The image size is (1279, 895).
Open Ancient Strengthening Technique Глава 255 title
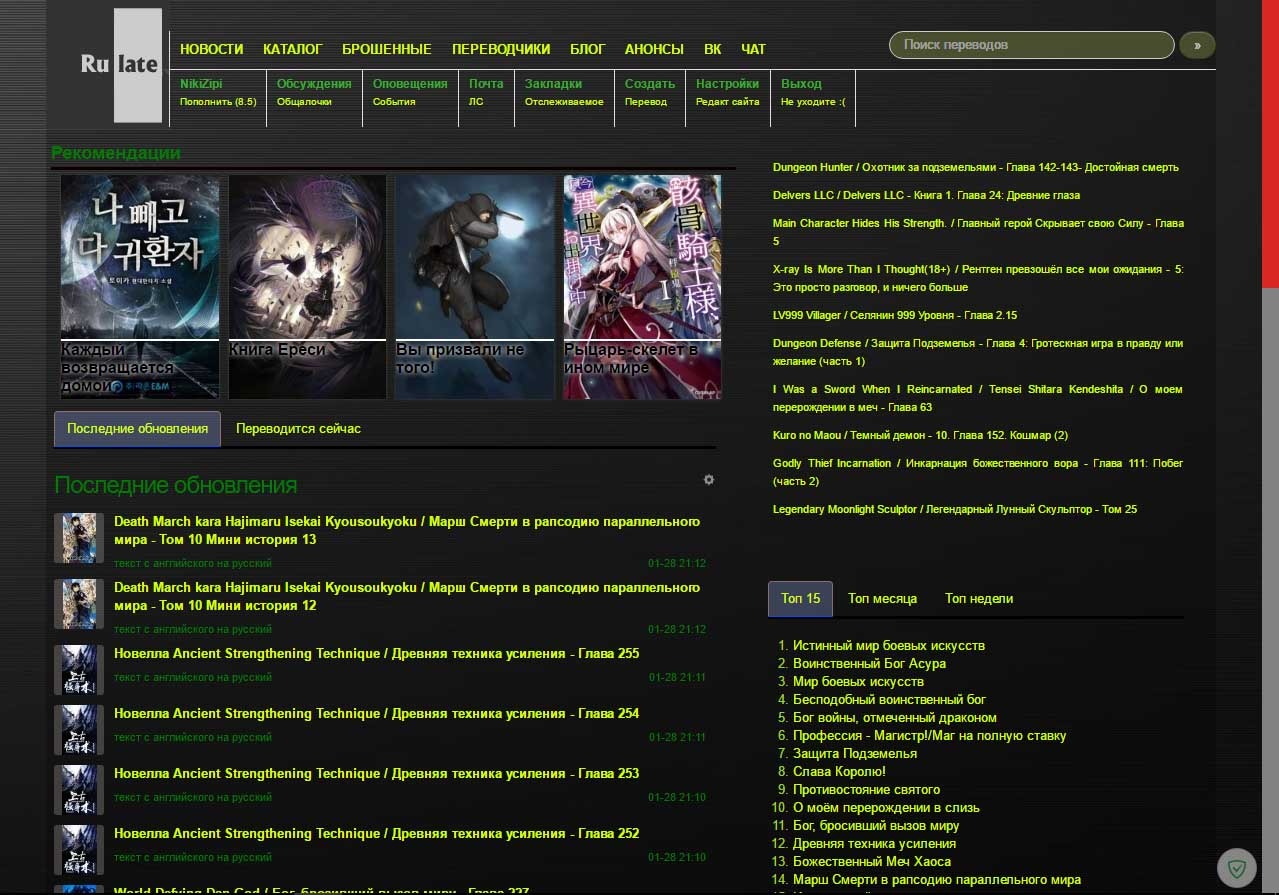[x=376, y=653]
